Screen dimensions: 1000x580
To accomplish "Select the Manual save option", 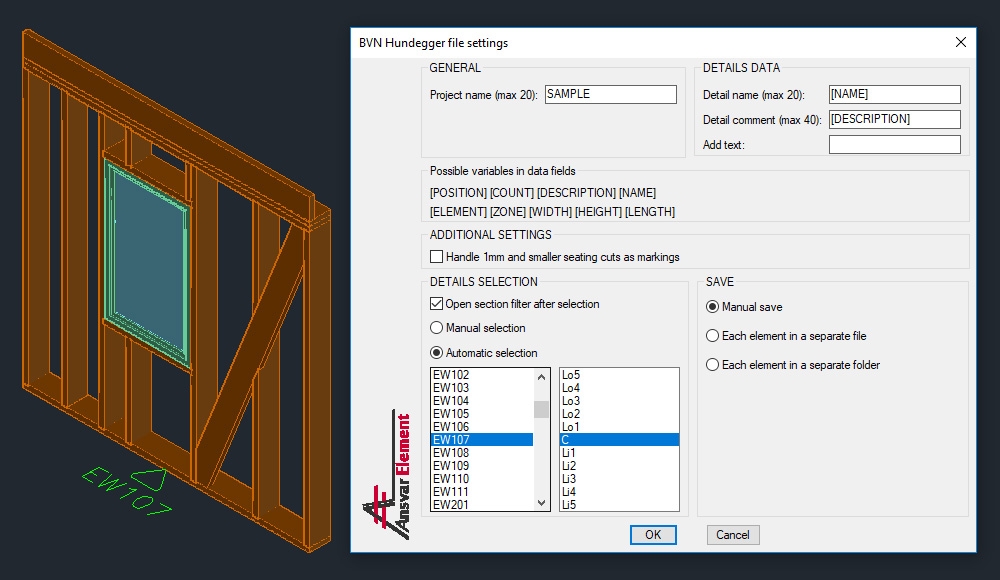I will [712, 307].
